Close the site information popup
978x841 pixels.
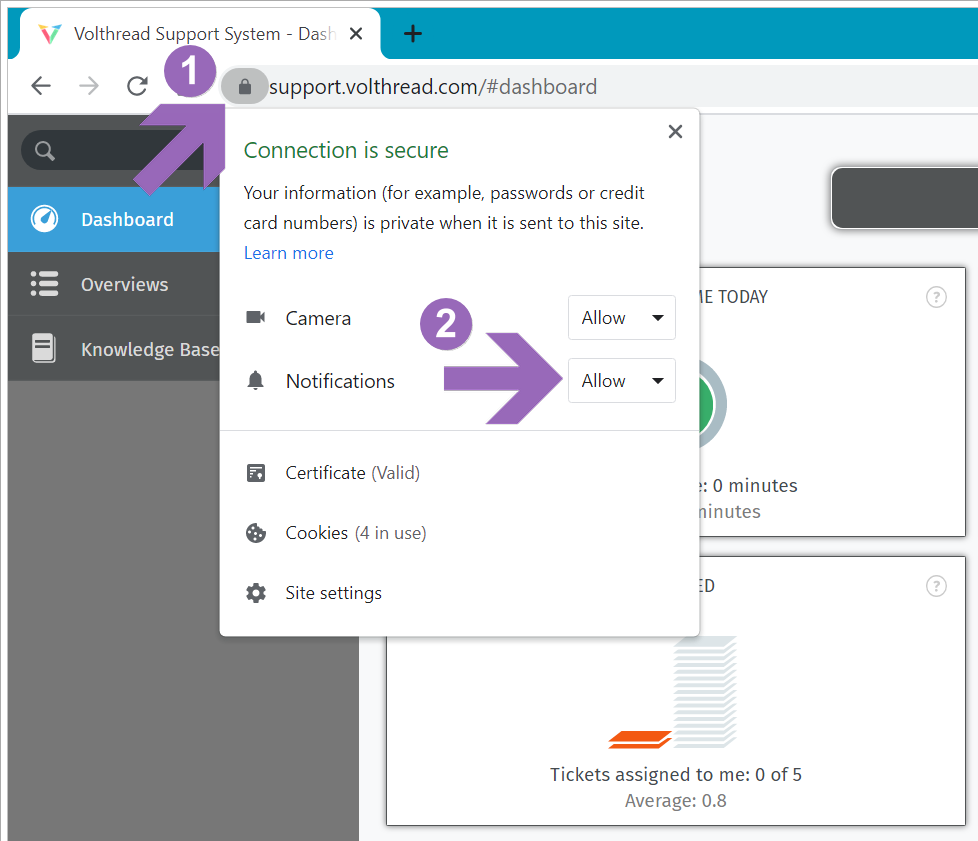point(675,132)
